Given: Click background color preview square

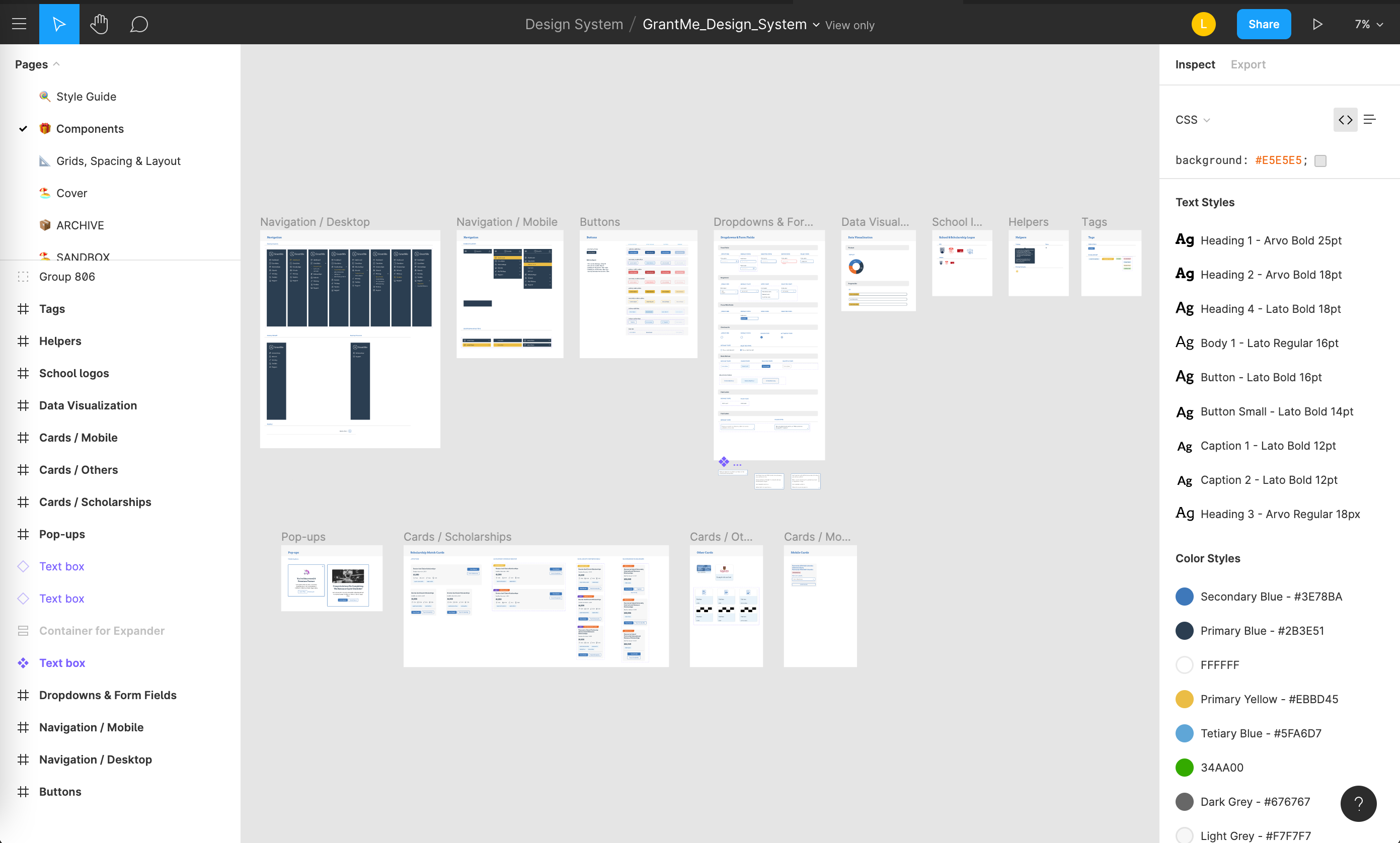Looking at the screenshot, I should point(1320,161).
